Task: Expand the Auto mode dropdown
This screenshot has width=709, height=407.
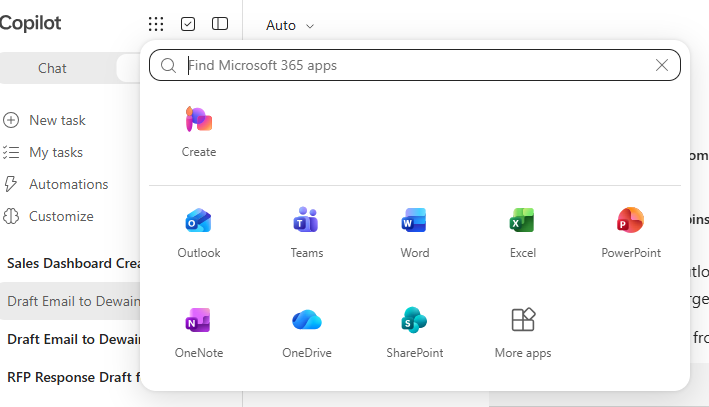Action: tap(289, 25)
